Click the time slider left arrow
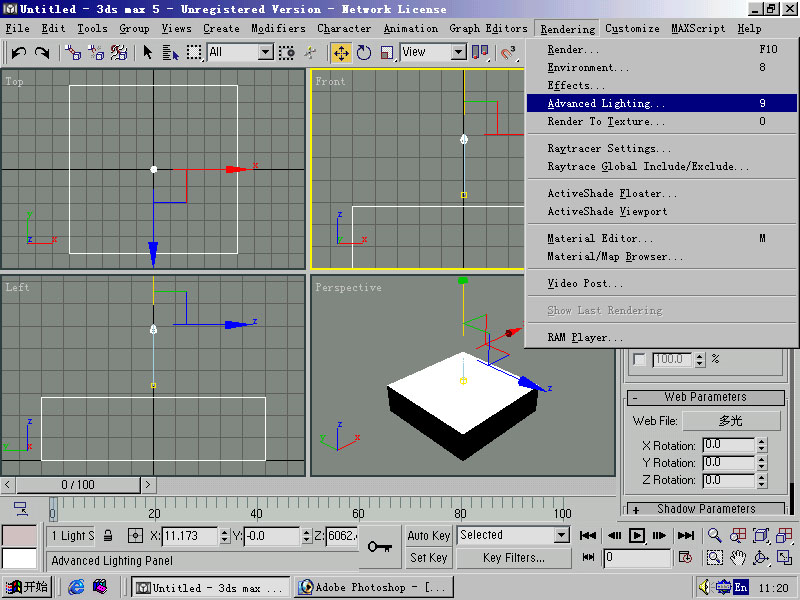 click(8, 485)
